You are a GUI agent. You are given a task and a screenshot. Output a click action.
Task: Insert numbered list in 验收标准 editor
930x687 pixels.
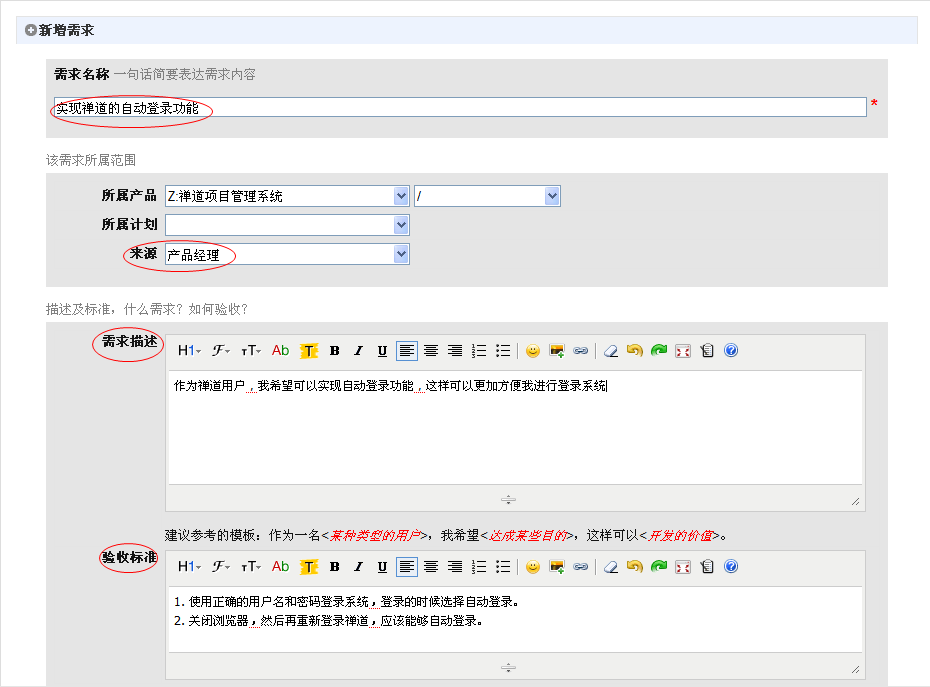pyautogui.click(x=479, y=567)
